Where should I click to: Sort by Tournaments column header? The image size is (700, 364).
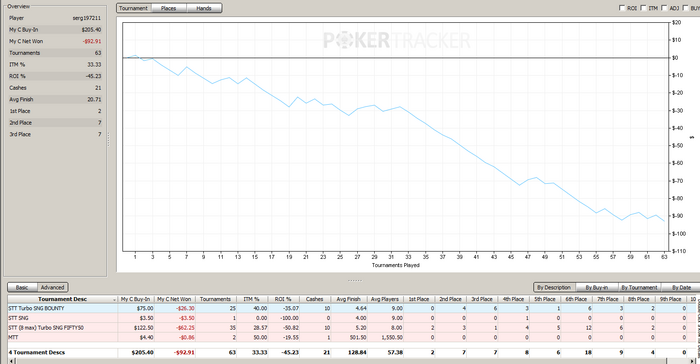215,299
